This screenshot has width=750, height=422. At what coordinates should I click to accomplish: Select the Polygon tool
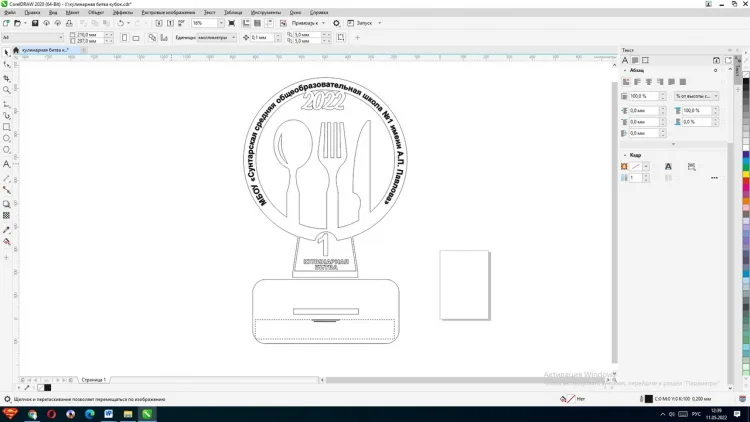click(6, 150)
